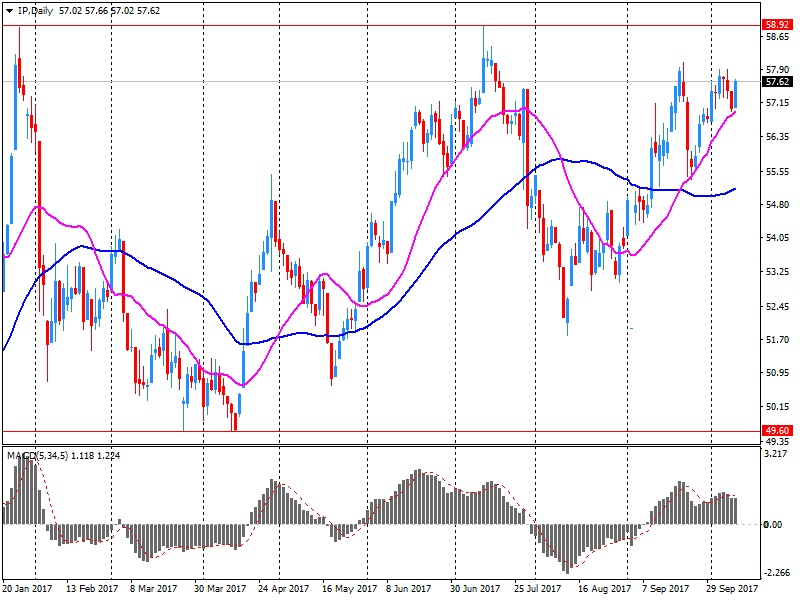
Task: Click the 54.80 price axis value
Action: [777, 205]
